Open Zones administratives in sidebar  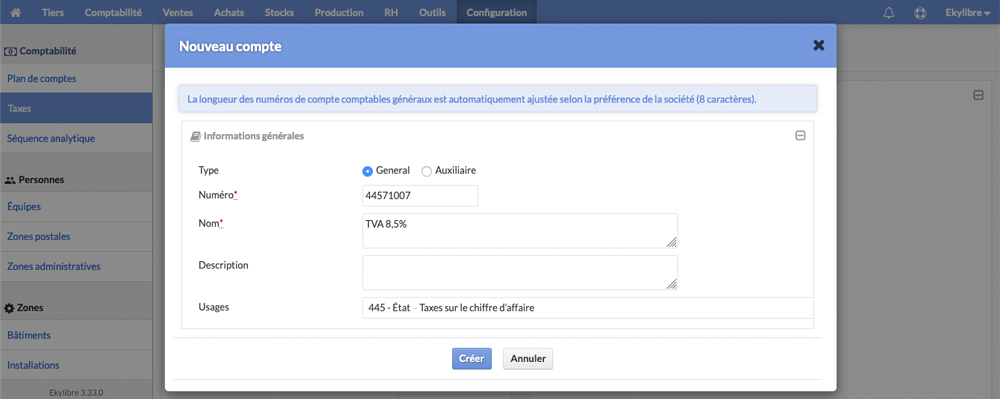click(x=76, y=266)
